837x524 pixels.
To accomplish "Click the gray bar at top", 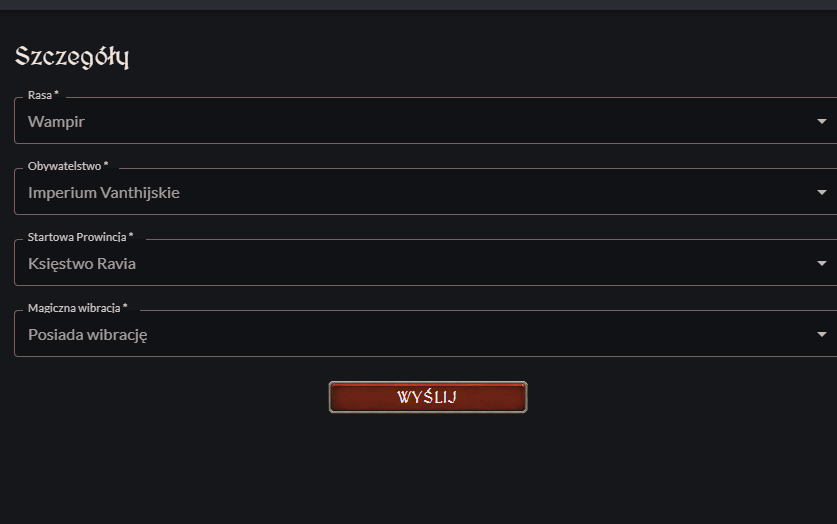I will coord(418,5).
